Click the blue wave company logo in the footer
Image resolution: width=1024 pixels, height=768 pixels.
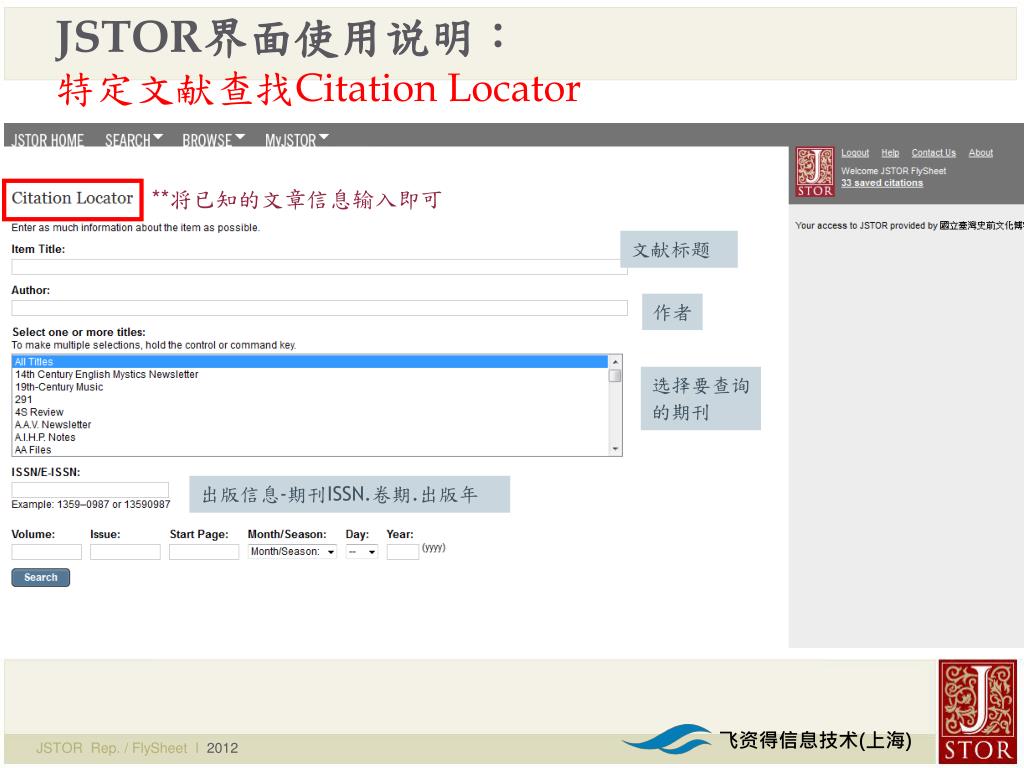click(667, 739)
